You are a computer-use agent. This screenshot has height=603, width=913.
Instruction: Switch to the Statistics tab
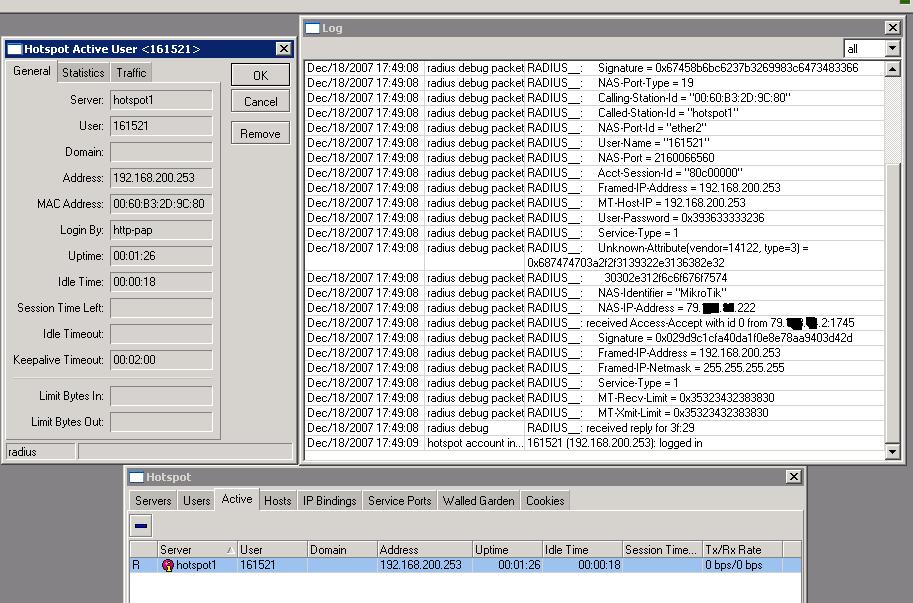coord(83,72)
